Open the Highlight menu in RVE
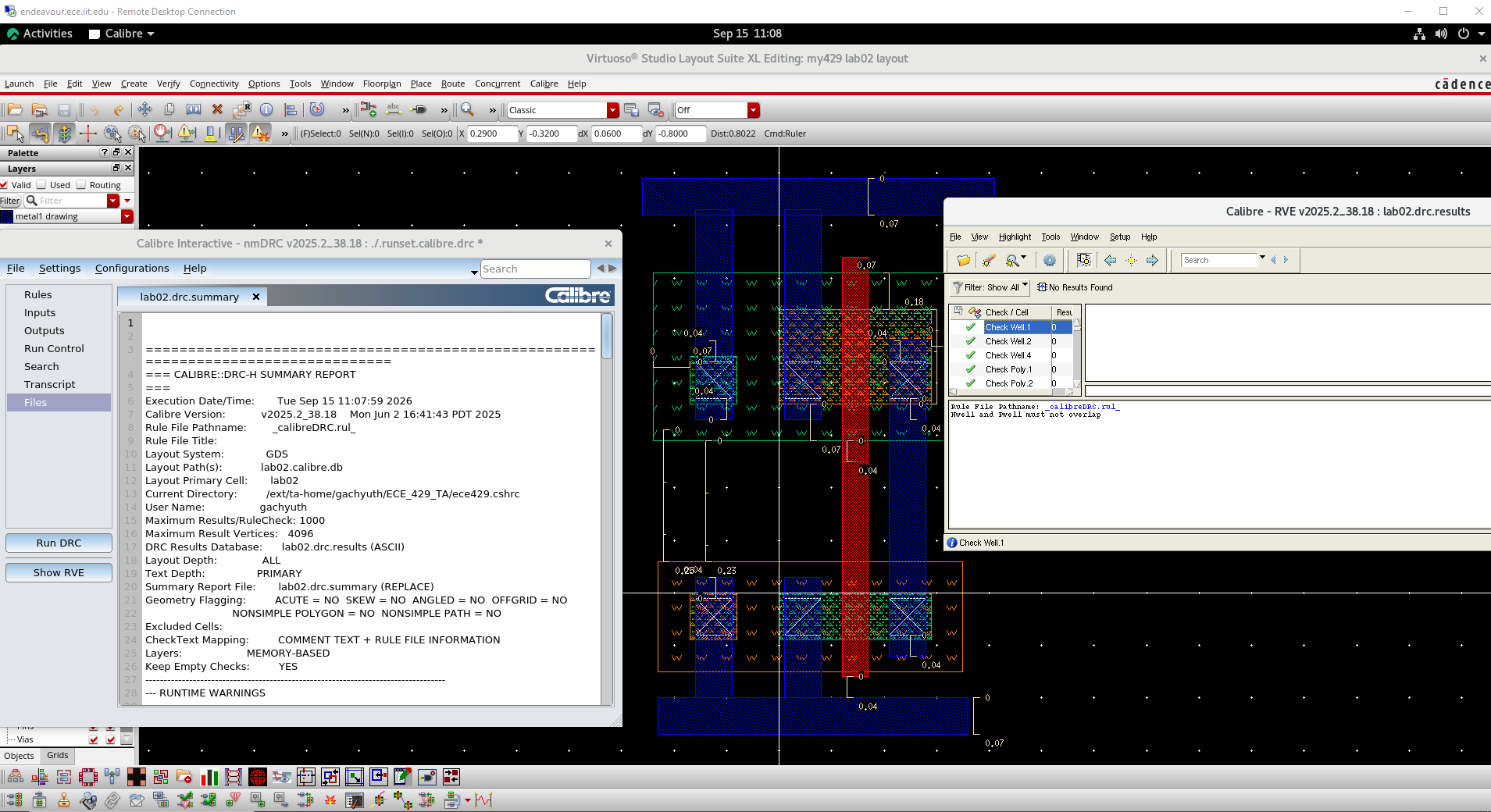 (x=1015, y=237)
